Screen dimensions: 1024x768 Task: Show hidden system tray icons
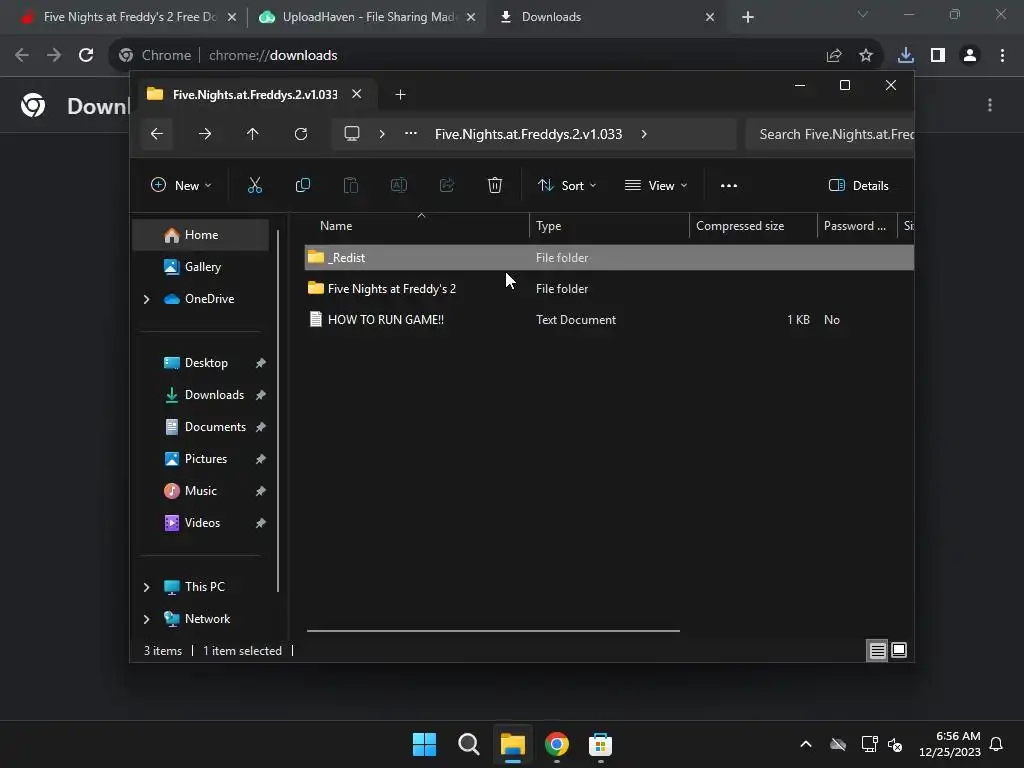[x=806, y=744]
